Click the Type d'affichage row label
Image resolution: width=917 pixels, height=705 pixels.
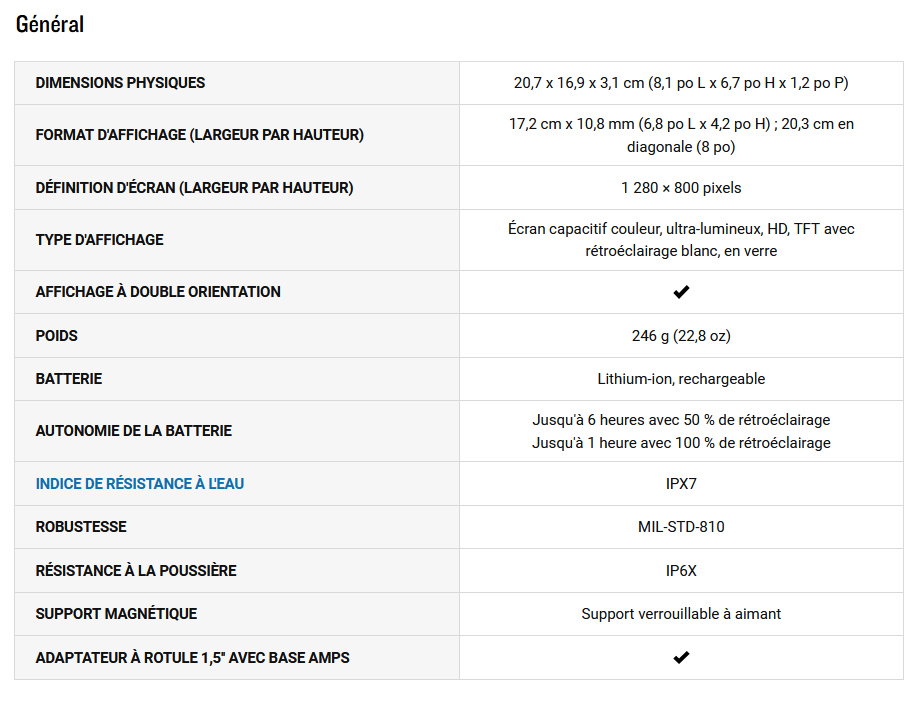click(99, 240)
